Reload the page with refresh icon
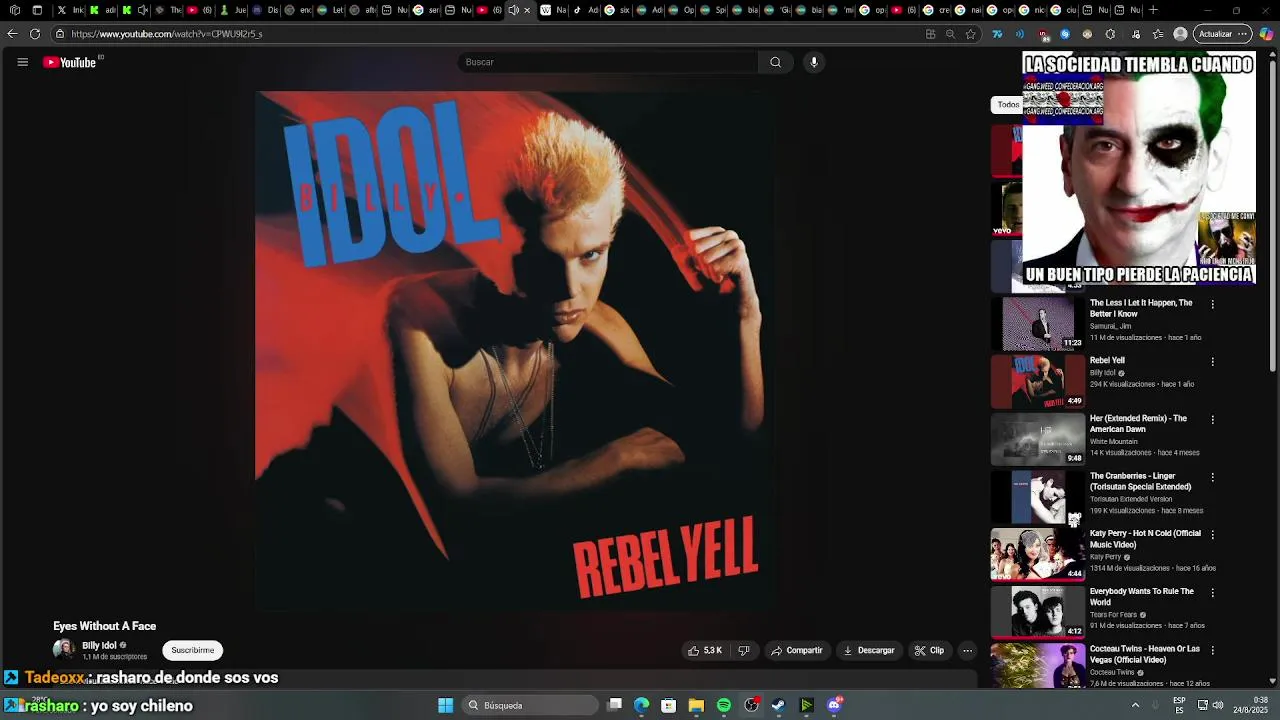1280x720 pixels. [35, 34]
